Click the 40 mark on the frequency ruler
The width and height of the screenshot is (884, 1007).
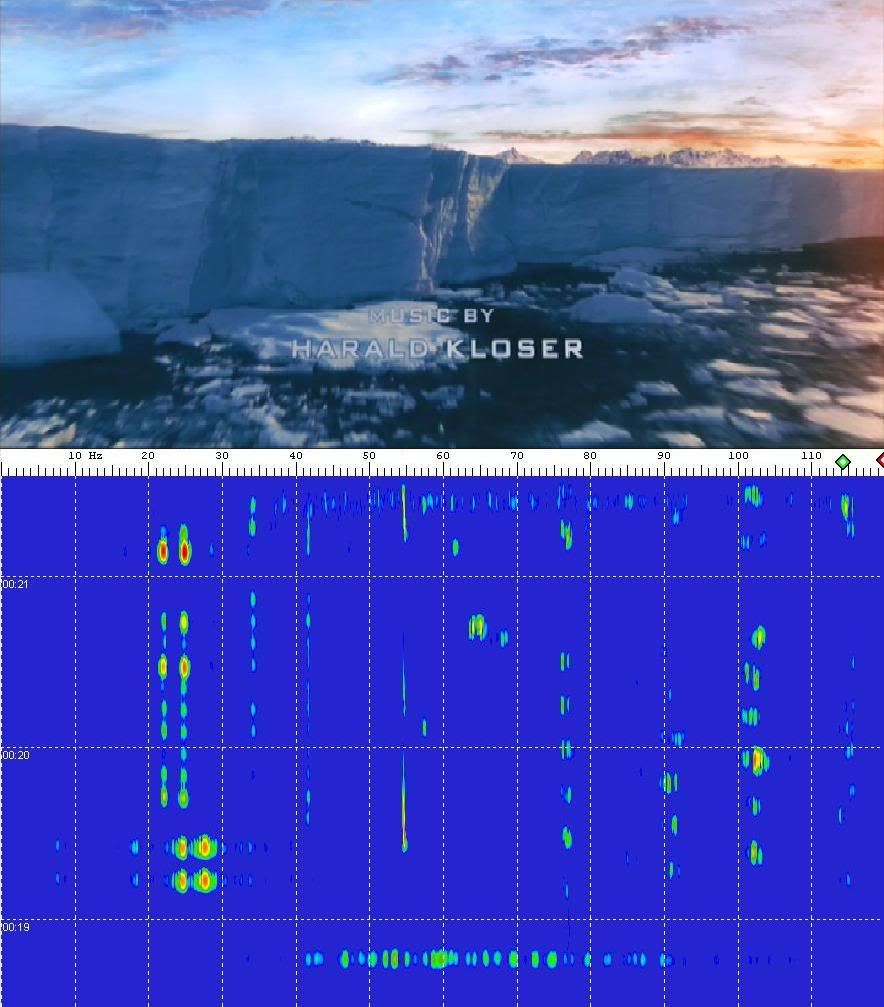point(296,456)
